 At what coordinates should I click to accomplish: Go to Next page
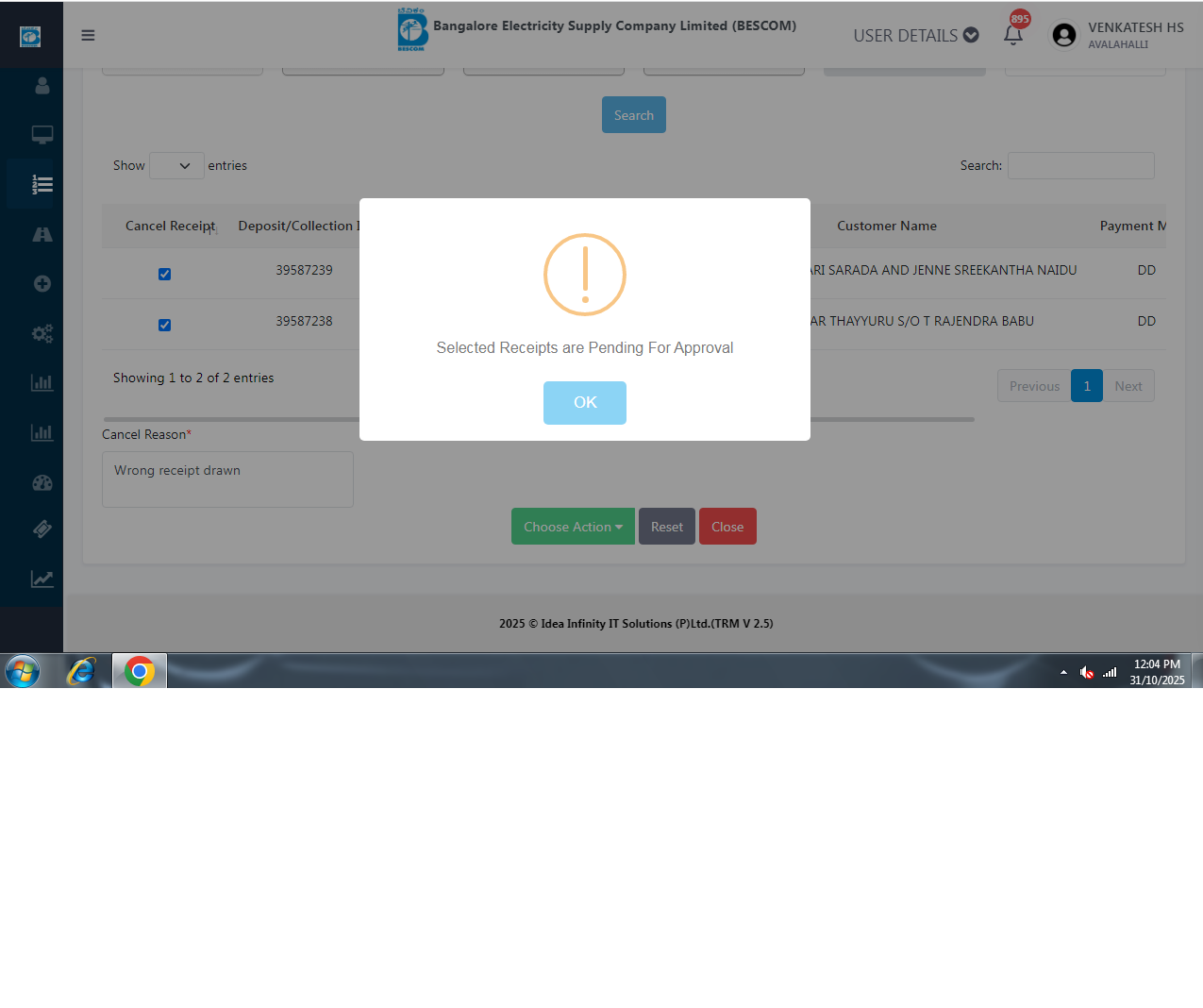(x=1128, y=386)
